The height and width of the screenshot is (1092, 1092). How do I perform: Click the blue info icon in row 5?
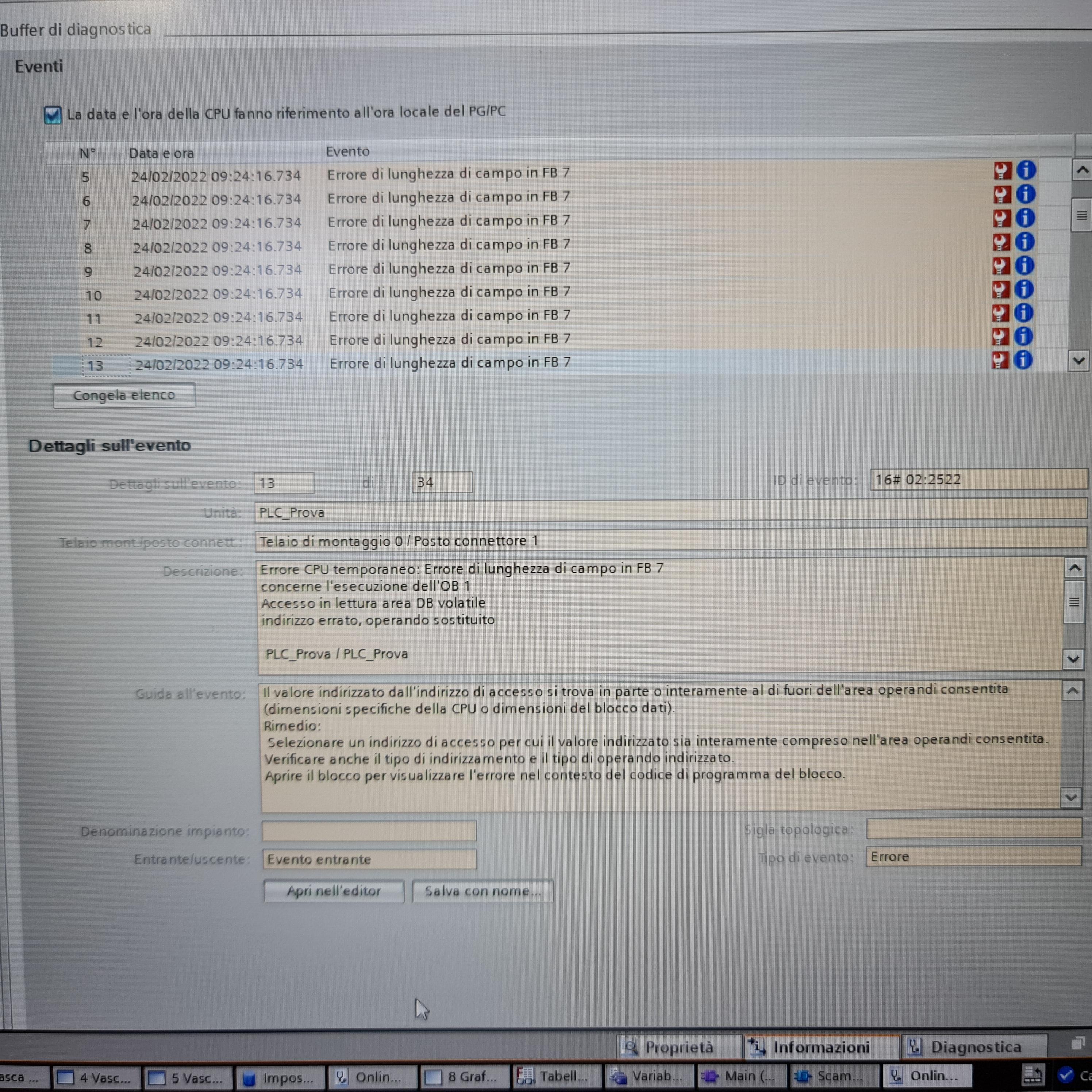tap(1026, 170)
